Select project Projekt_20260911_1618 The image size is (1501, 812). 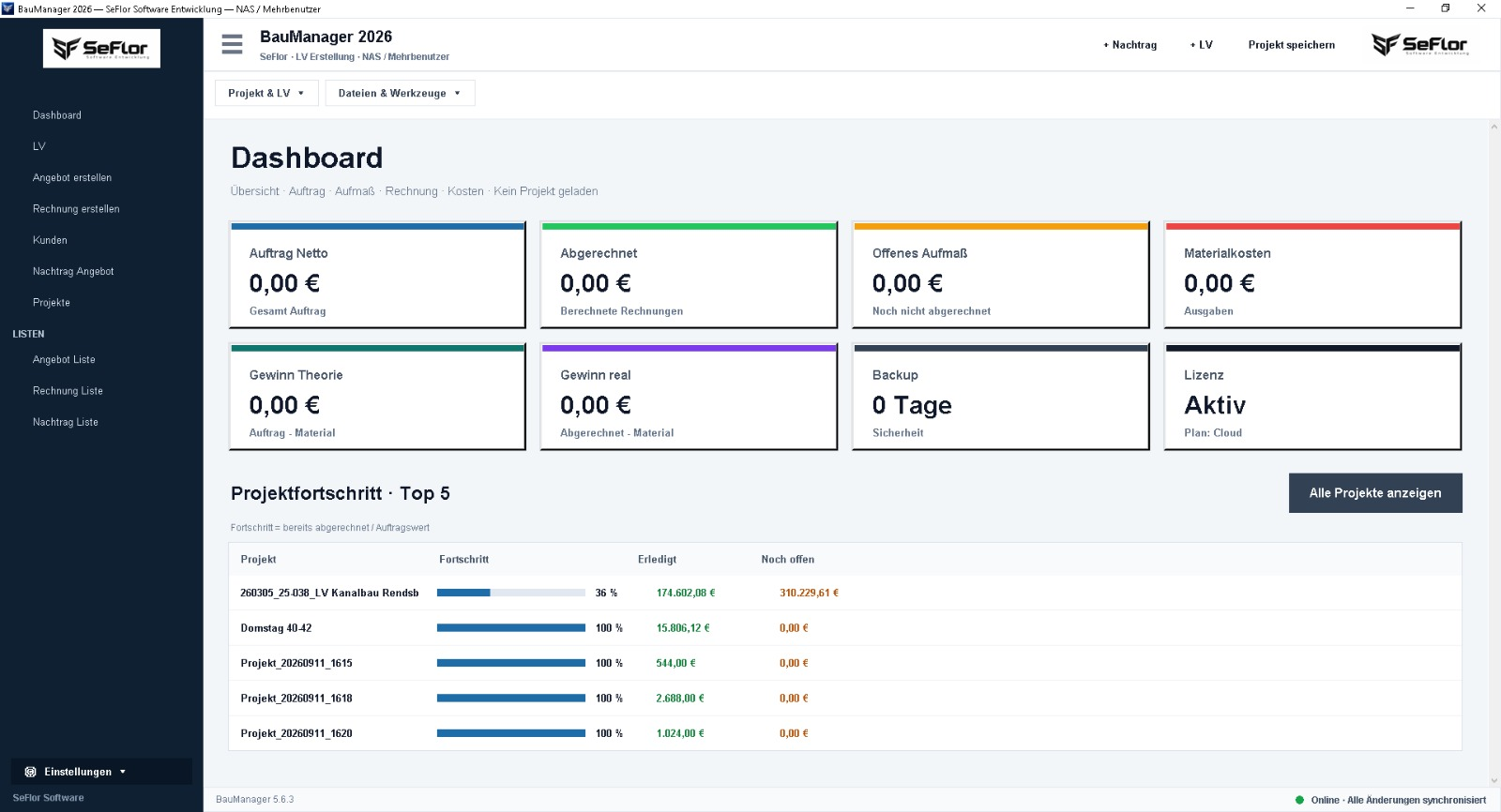click(x=844, y=699)
